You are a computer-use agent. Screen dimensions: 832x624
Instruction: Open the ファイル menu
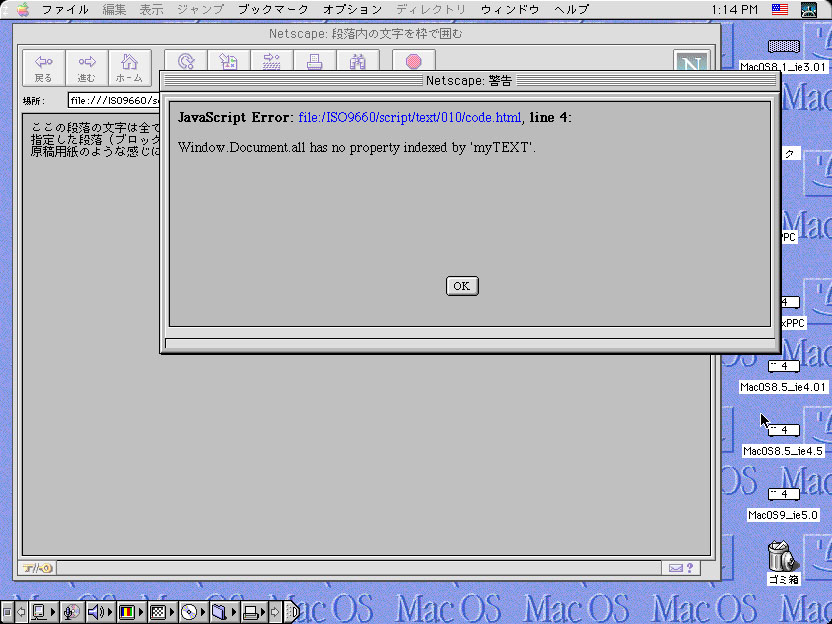tap(65, 10)
